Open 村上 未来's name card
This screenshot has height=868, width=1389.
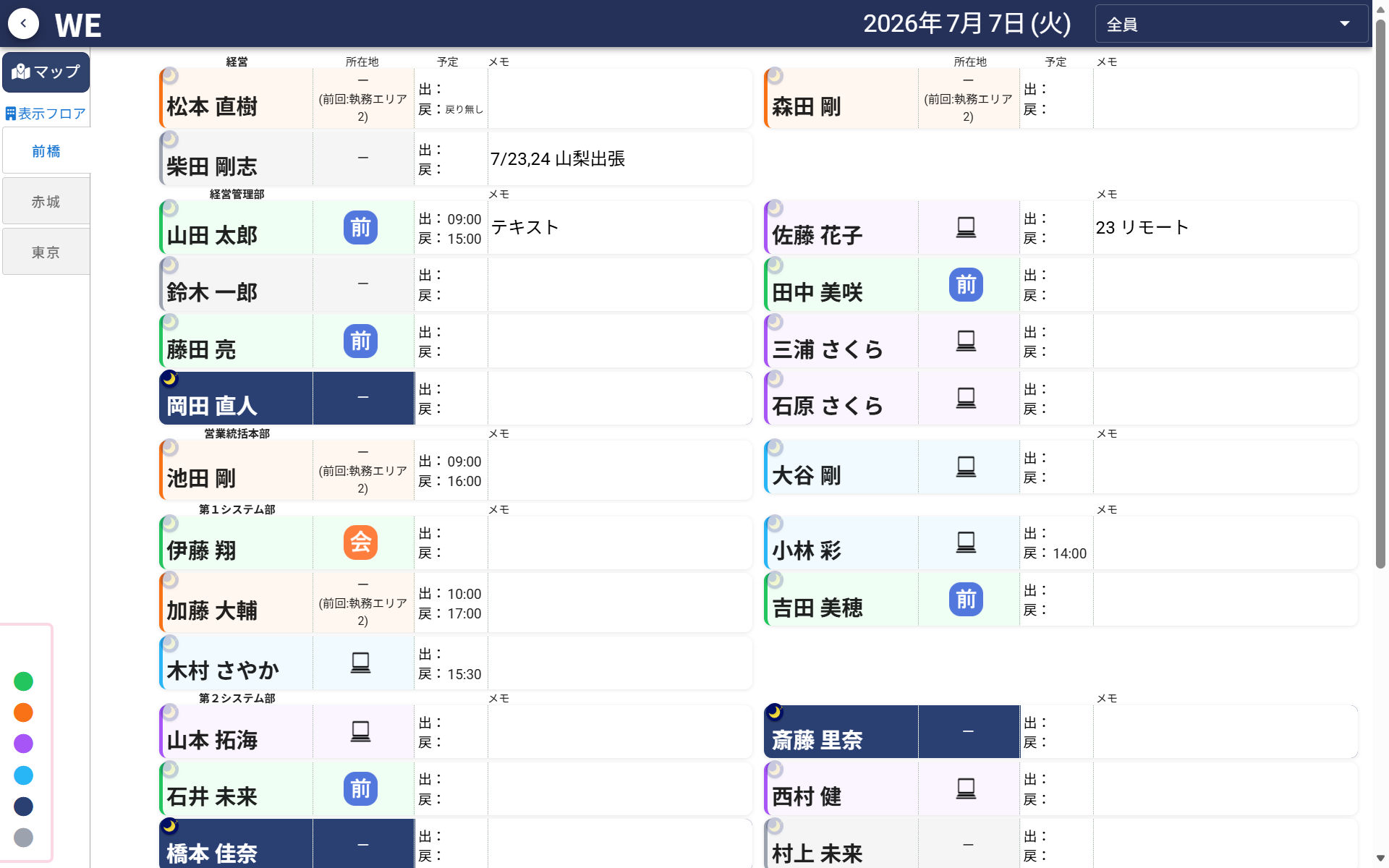coord(841,844)
